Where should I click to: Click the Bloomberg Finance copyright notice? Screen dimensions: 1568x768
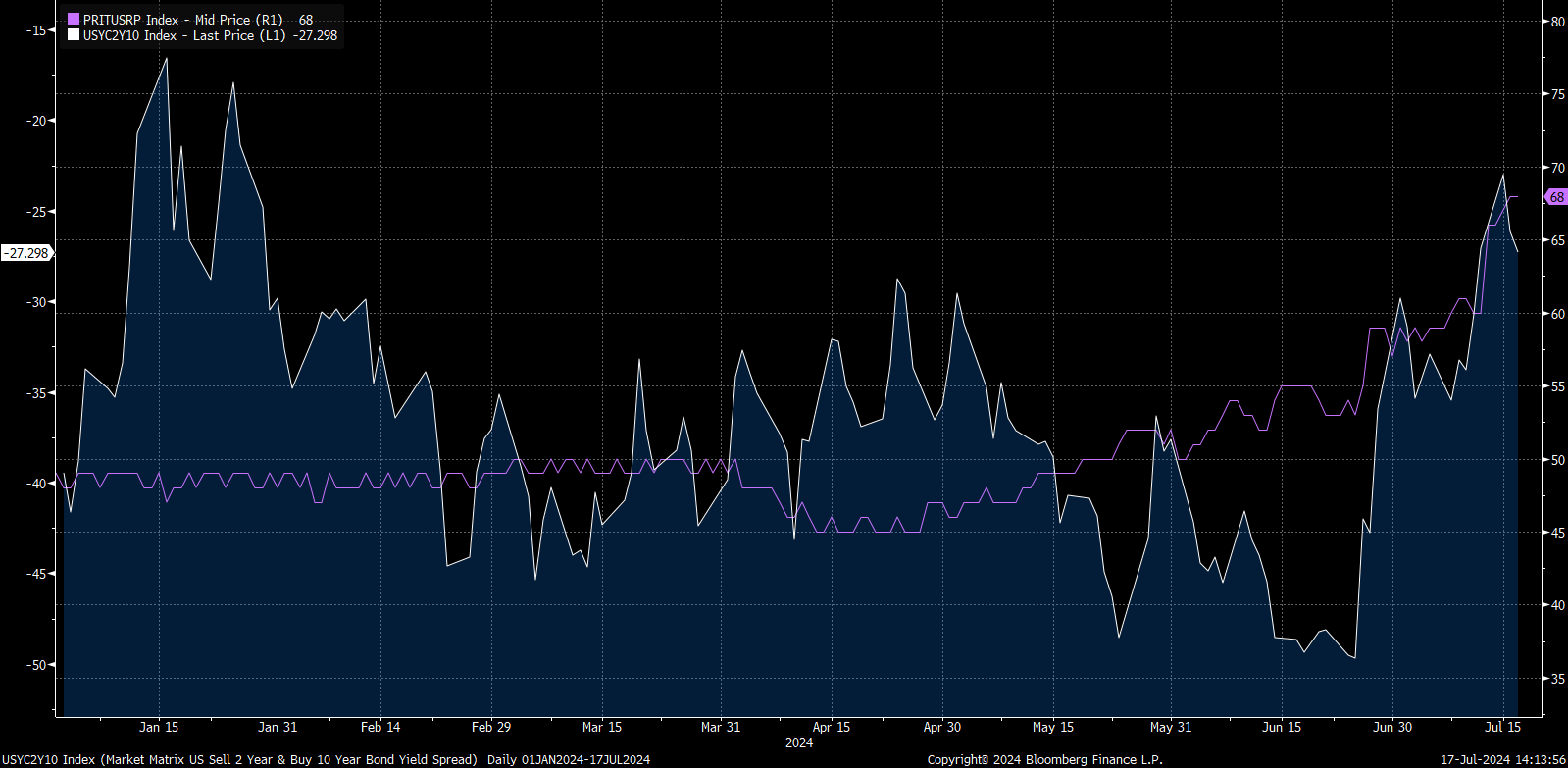tap(1045, 759)
